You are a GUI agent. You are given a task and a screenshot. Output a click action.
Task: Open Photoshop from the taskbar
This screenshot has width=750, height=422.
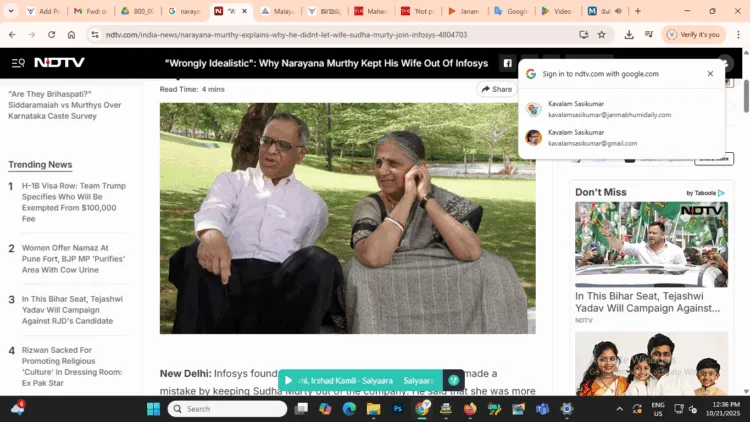point(397,409)
